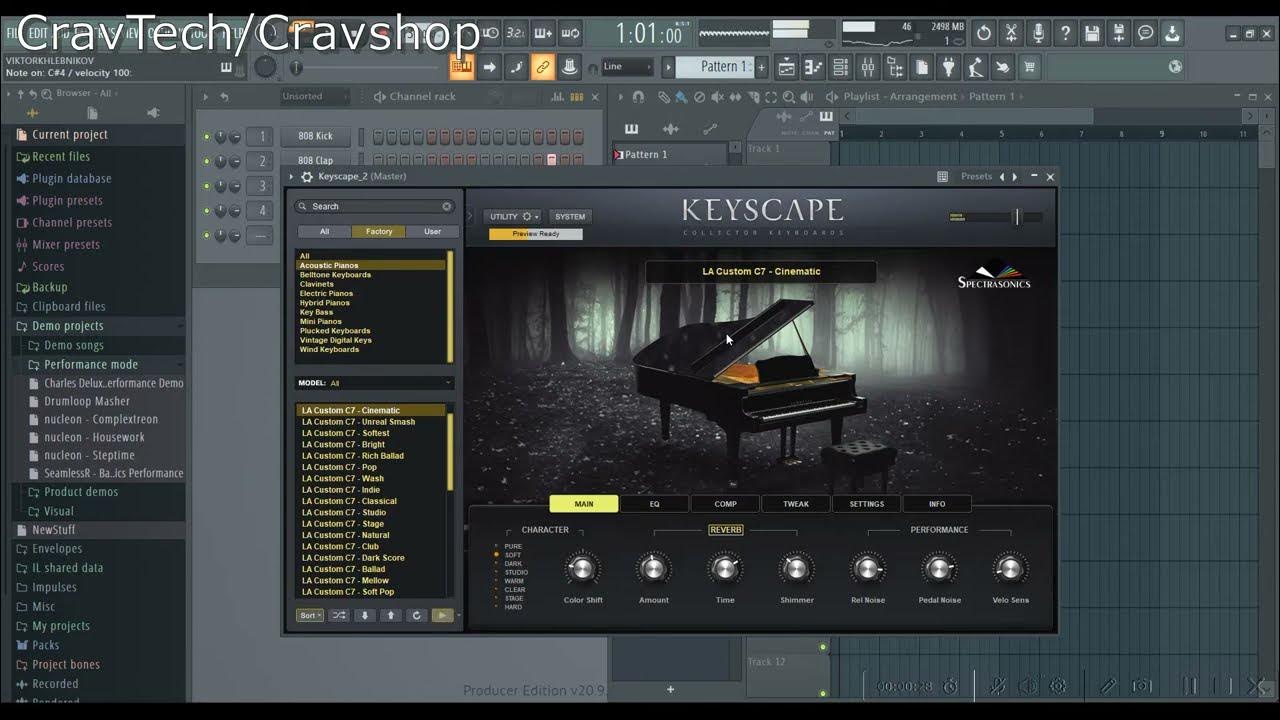Click the web news globe icon in toolbar
Screen dimensions: 1280x720
[x=1176, y=67]
